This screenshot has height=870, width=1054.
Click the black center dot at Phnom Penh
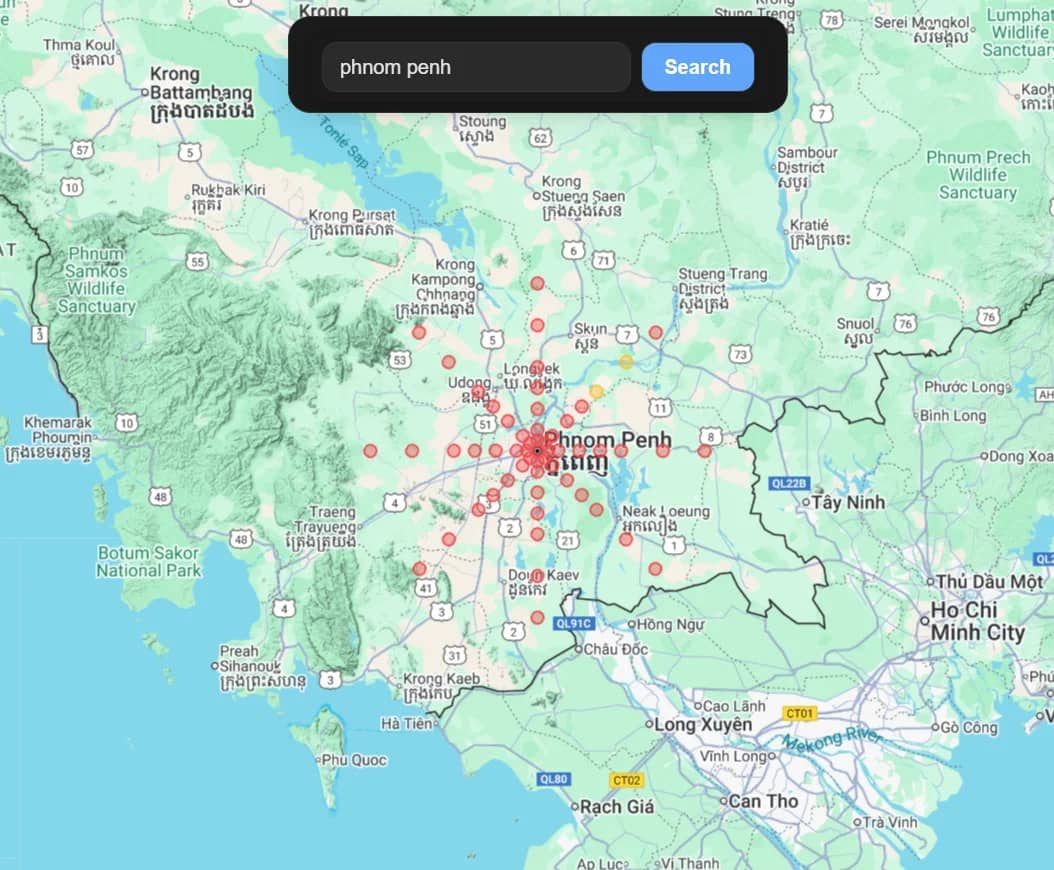pos(537,451)
